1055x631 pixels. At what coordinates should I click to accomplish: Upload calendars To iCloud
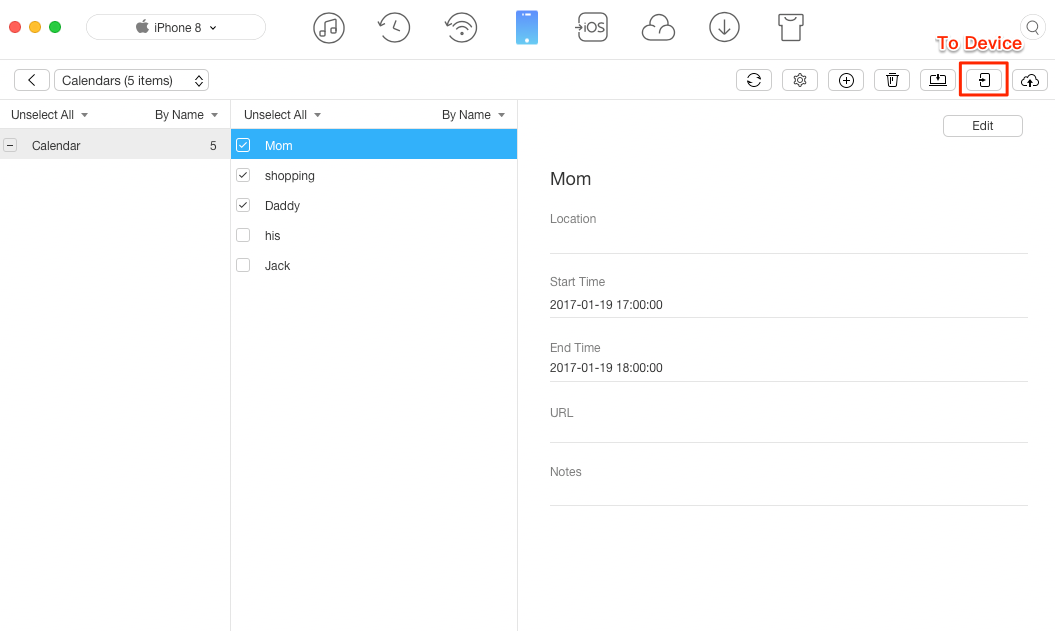coord(1029,80)
